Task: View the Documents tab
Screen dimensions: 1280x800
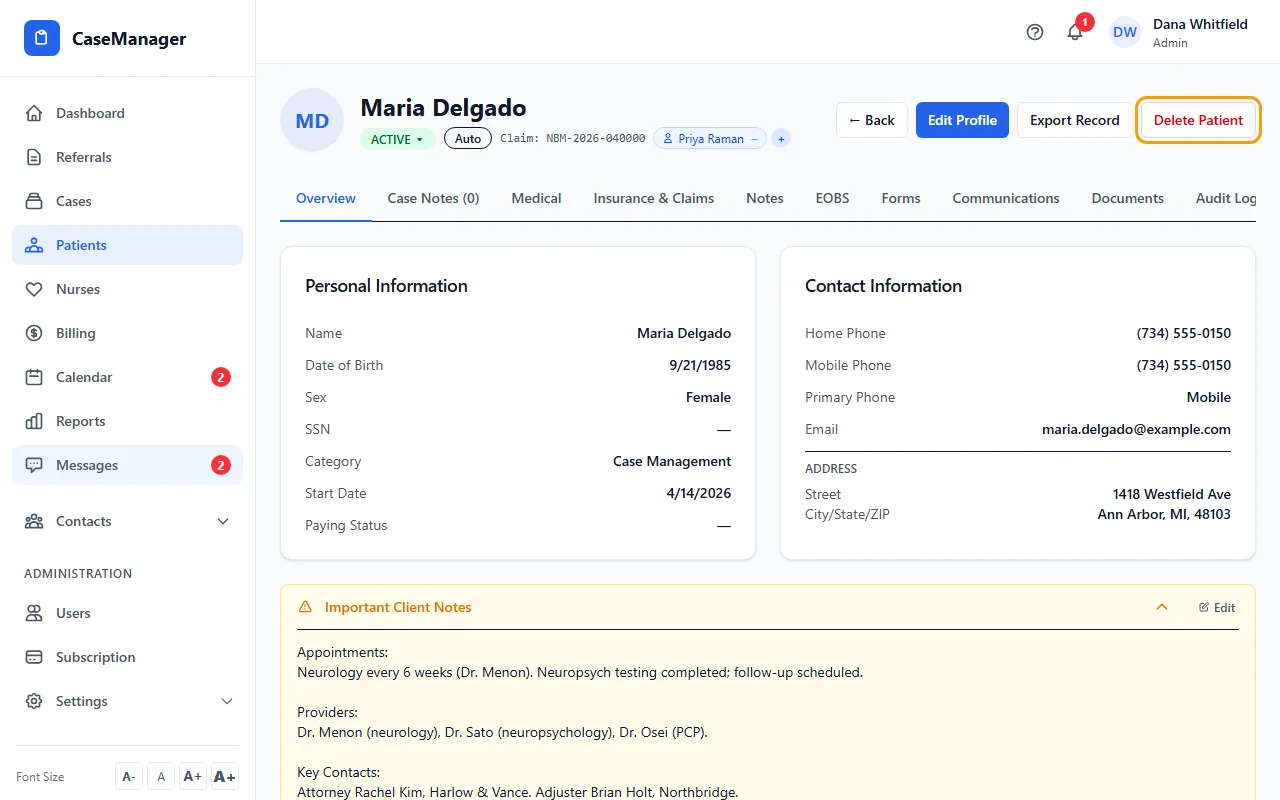Action: pos(1128,198)
